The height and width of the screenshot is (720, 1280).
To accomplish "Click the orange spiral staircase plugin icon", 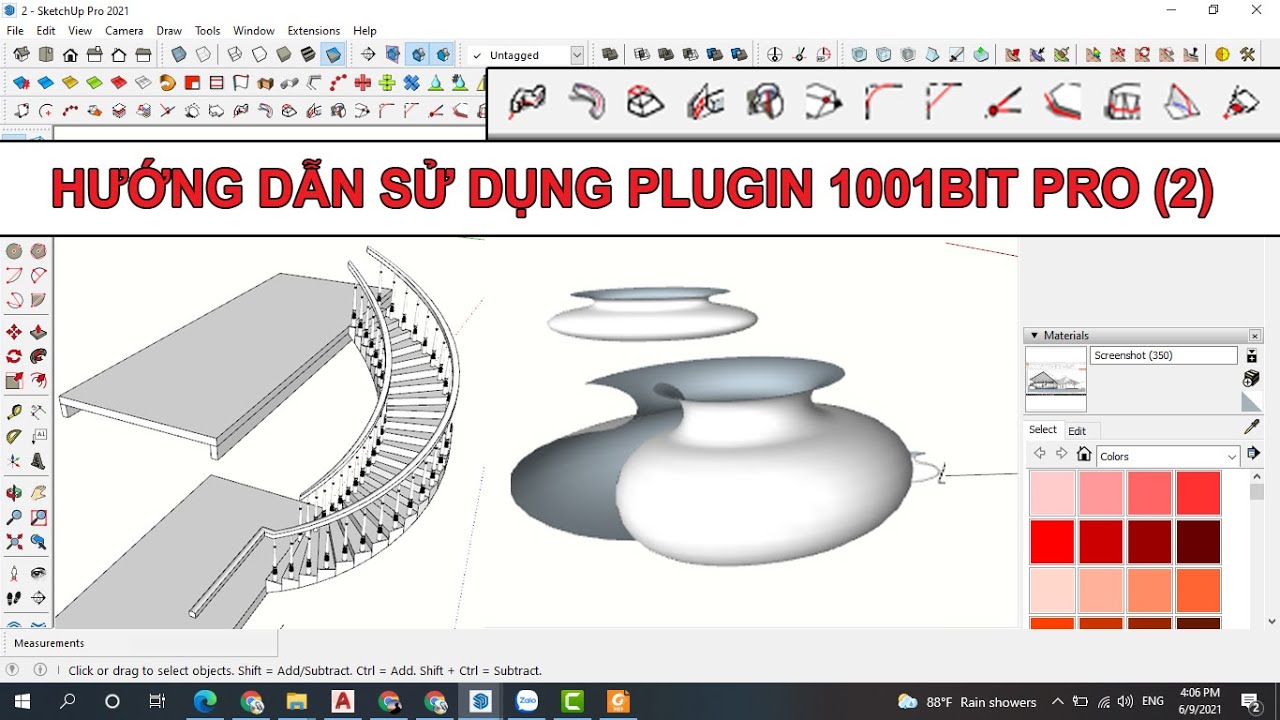I will click(168, 83).
